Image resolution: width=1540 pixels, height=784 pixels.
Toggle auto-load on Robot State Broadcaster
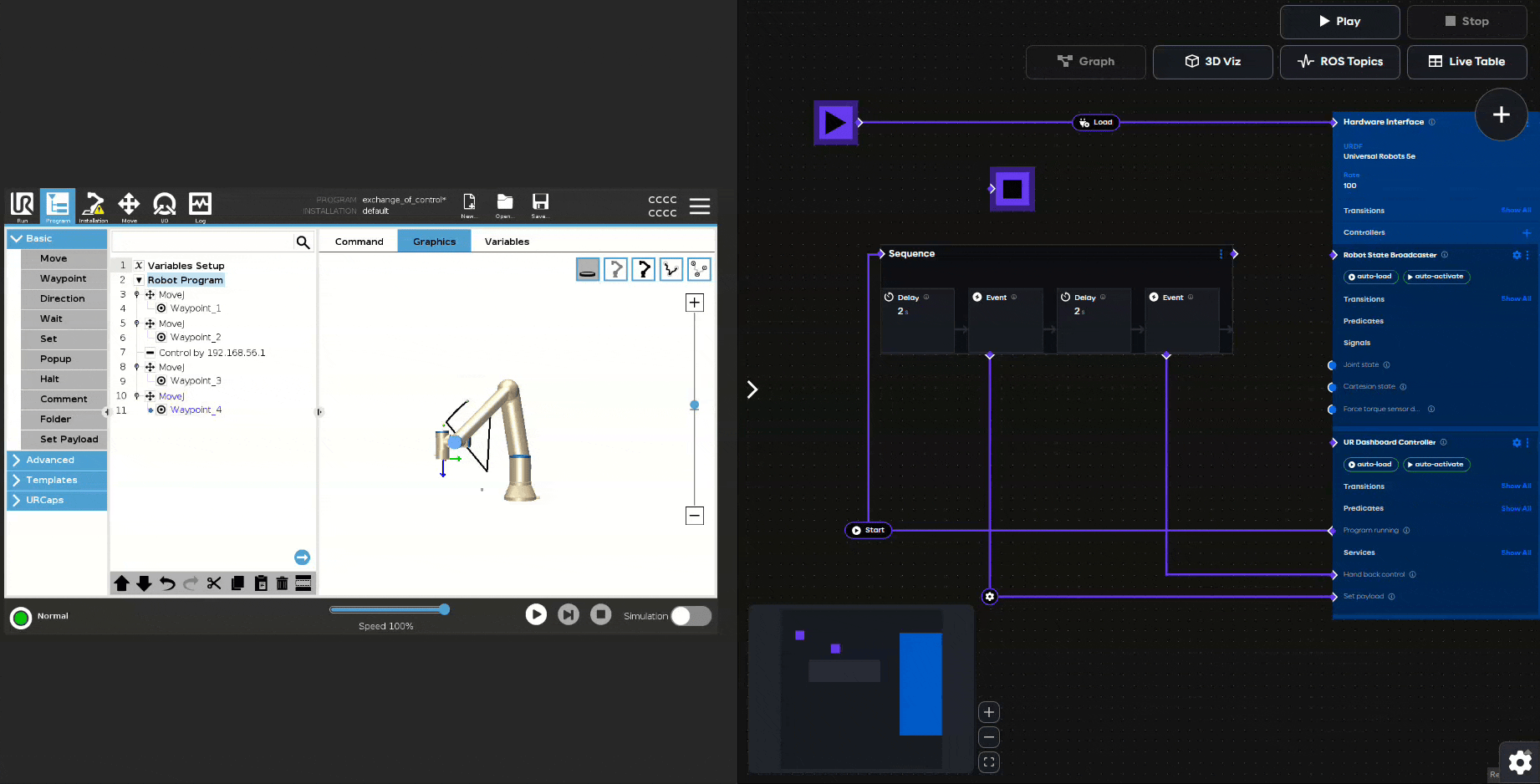[1370, 277]
